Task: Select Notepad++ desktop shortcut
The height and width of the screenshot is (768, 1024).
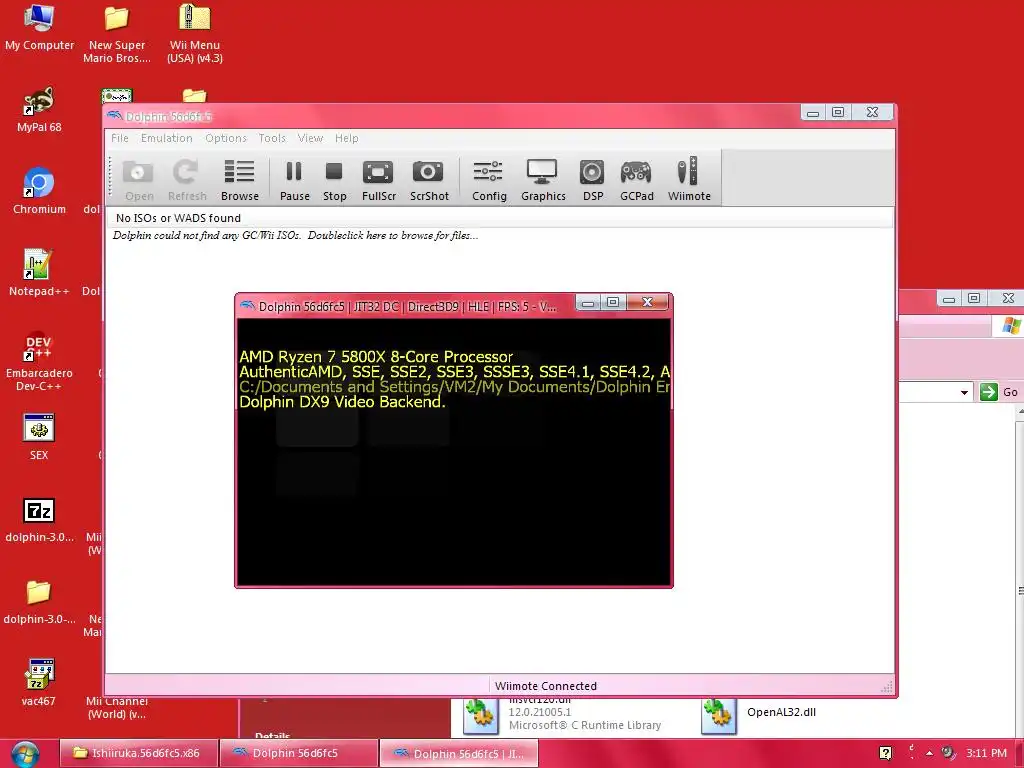Action: tap(39, 273)
